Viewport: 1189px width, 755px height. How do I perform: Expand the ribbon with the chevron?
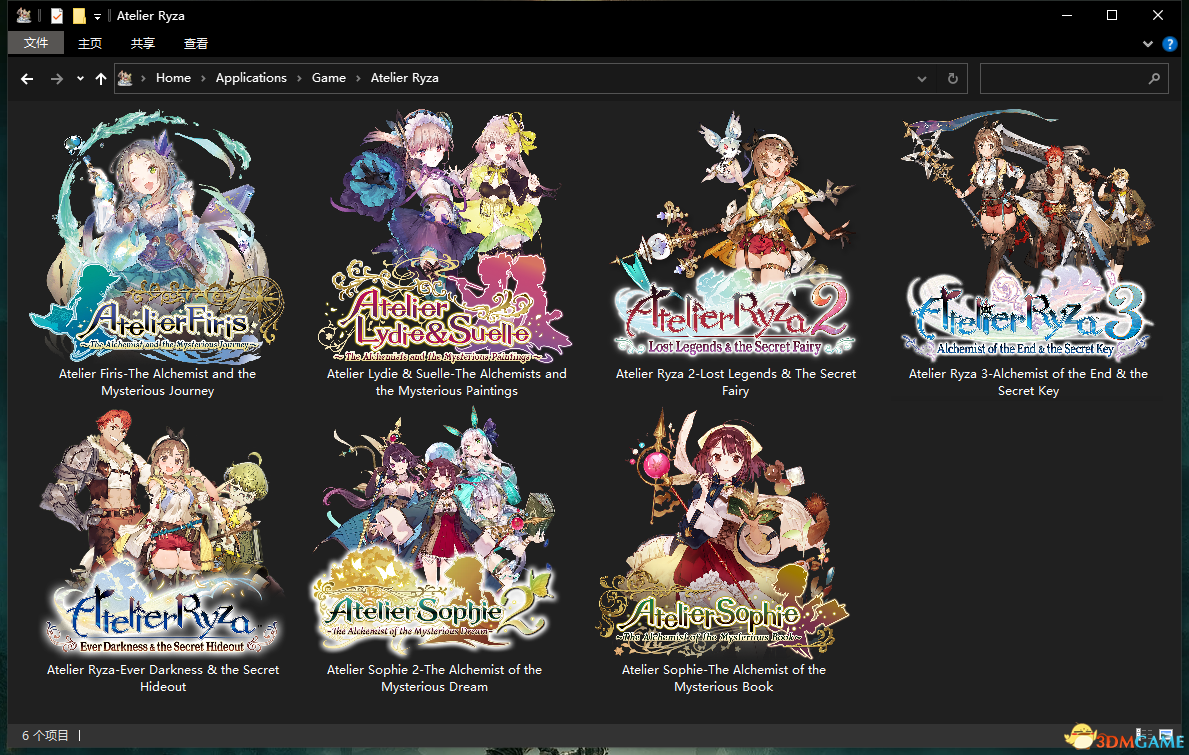pyautogui.click(x=1148, y=44)
